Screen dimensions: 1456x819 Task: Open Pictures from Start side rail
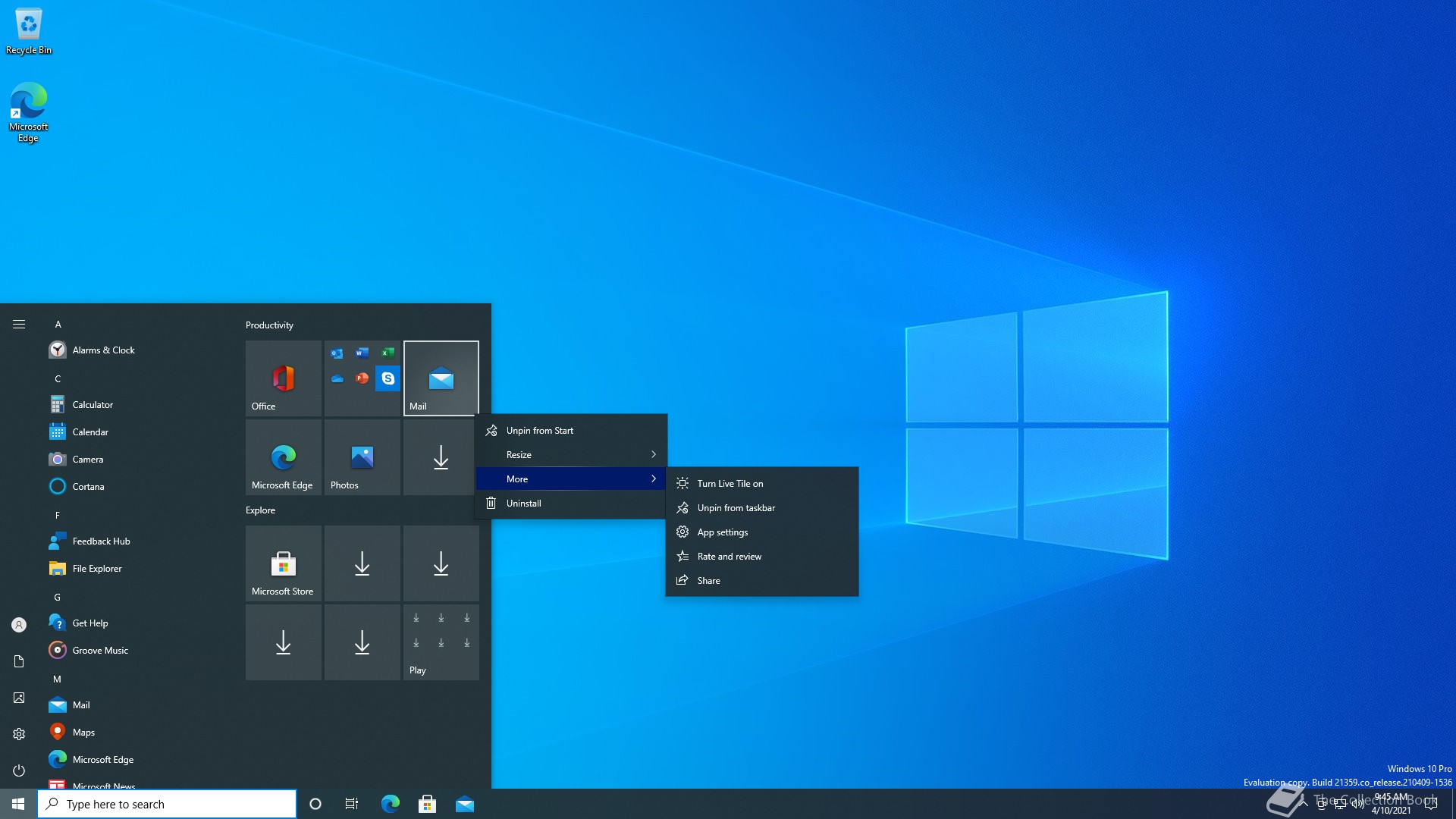[x=19, y=698]
